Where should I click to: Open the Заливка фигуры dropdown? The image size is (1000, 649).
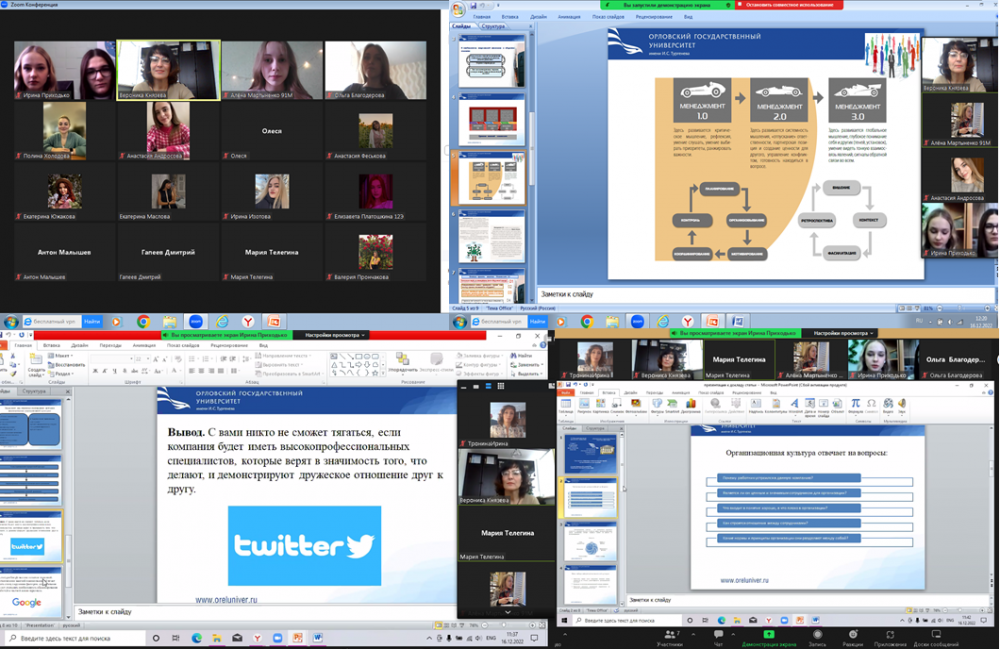coord(482,356)
